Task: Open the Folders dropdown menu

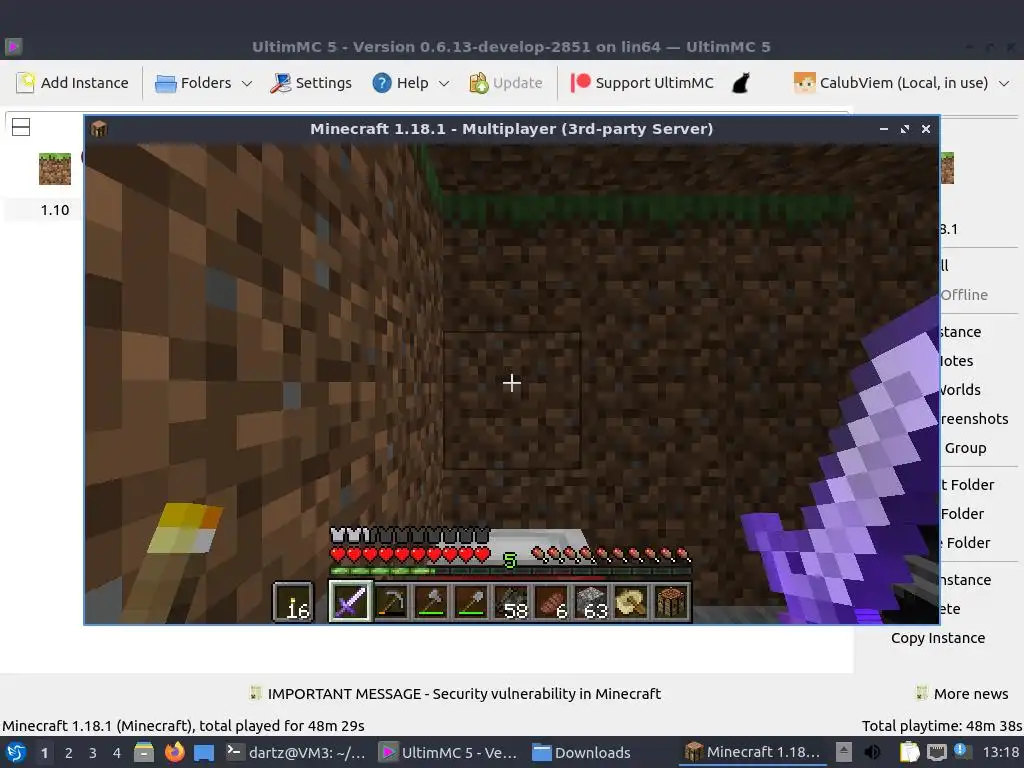Action: (203, 83)
